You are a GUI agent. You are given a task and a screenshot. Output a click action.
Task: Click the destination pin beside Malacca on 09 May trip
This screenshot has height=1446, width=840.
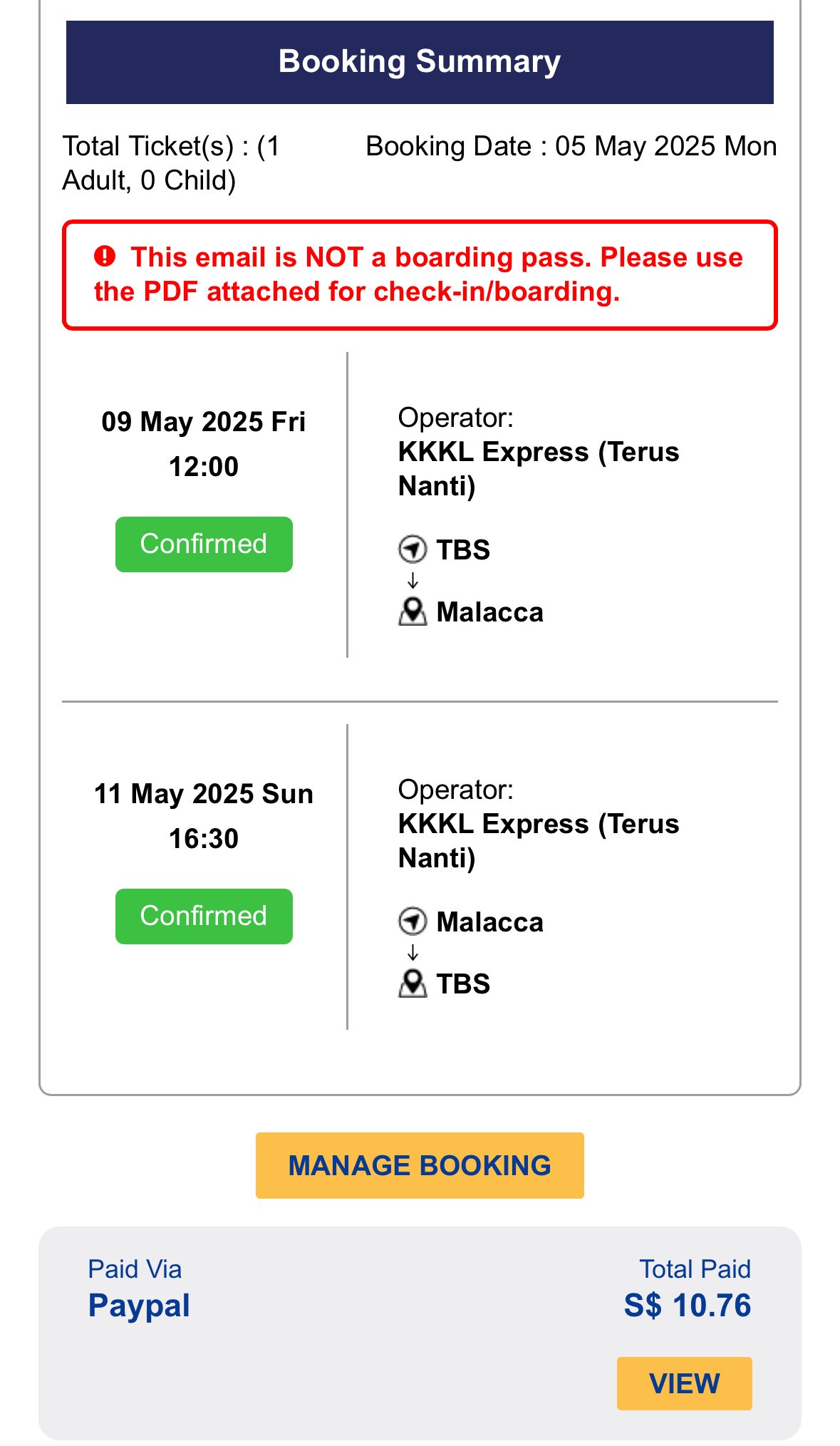(x=412, y=612)
